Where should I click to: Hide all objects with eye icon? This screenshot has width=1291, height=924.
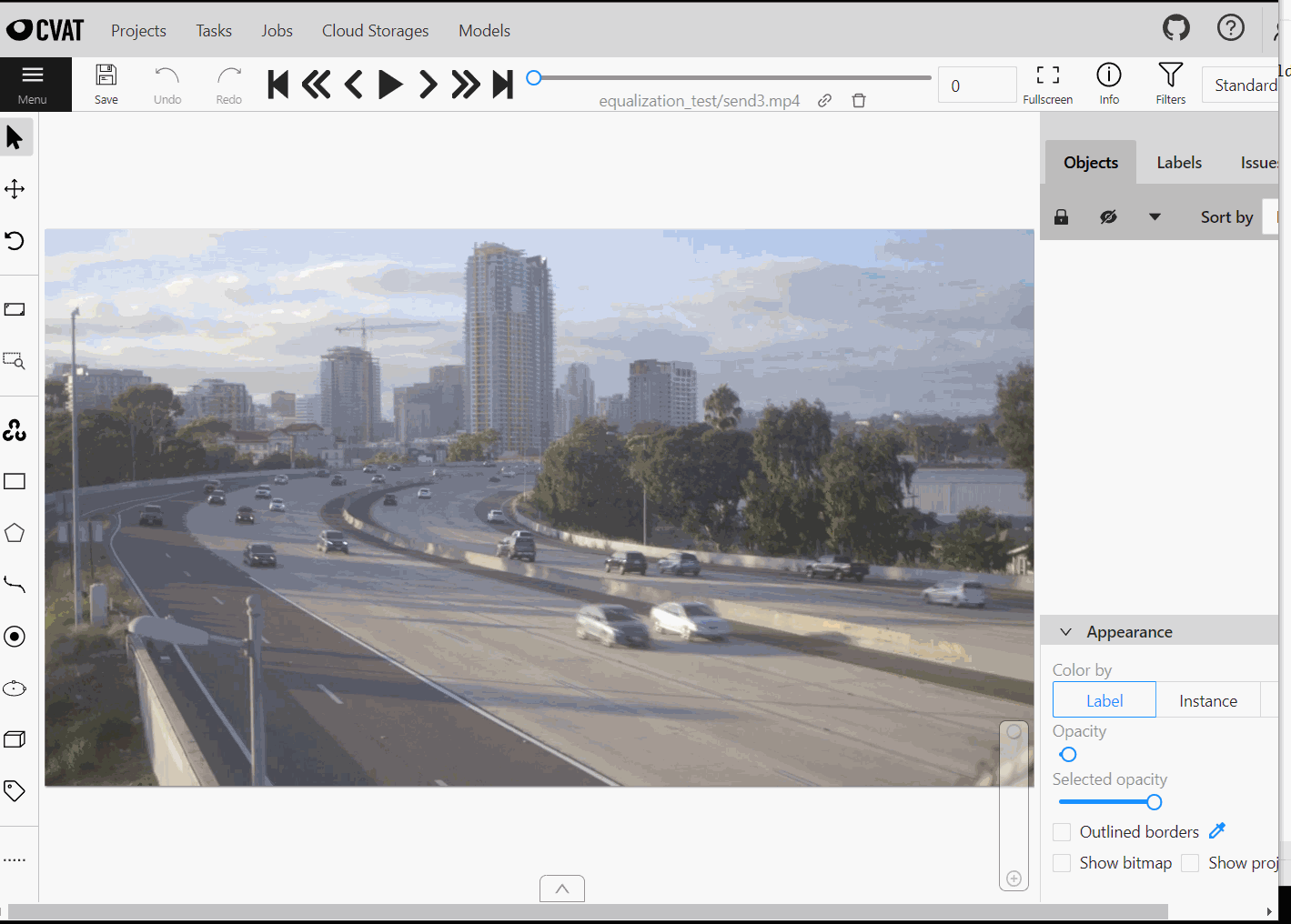pos(1108,217)
